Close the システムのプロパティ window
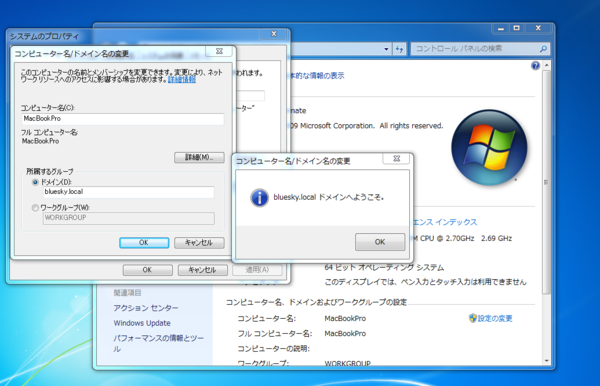This screenshot has width=600, height=386. coord(274,34)
